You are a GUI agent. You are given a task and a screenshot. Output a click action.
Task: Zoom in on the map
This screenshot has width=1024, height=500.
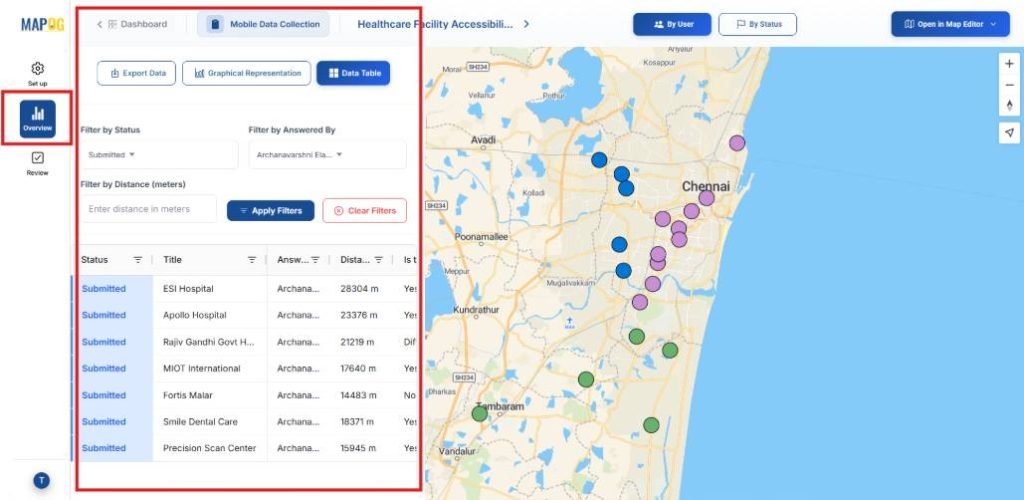click(1009, 64)
